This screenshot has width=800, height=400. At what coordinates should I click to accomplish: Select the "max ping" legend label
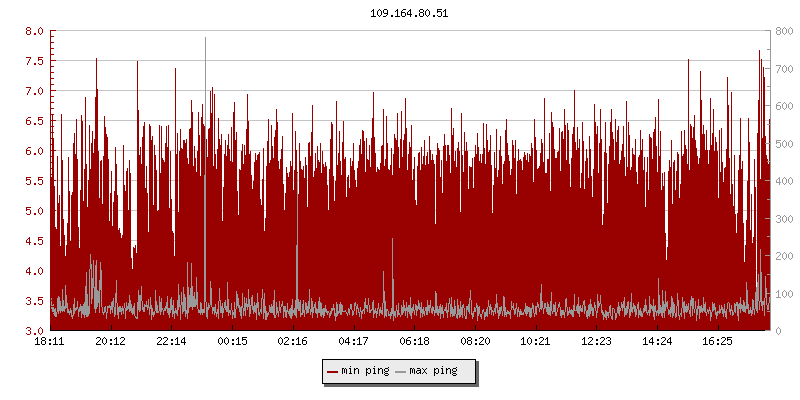point(433,372)
